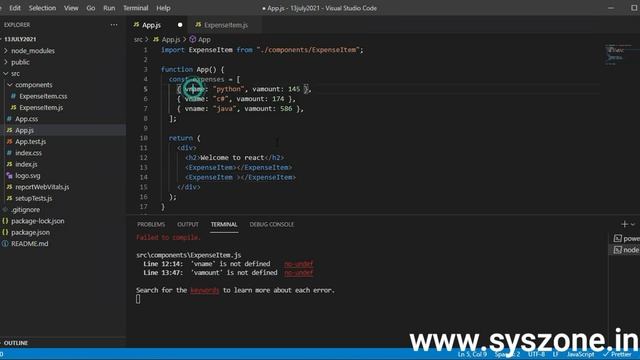Screen dimensions: 640x360
Task: Open the Help menu
Action: point(163,8)
